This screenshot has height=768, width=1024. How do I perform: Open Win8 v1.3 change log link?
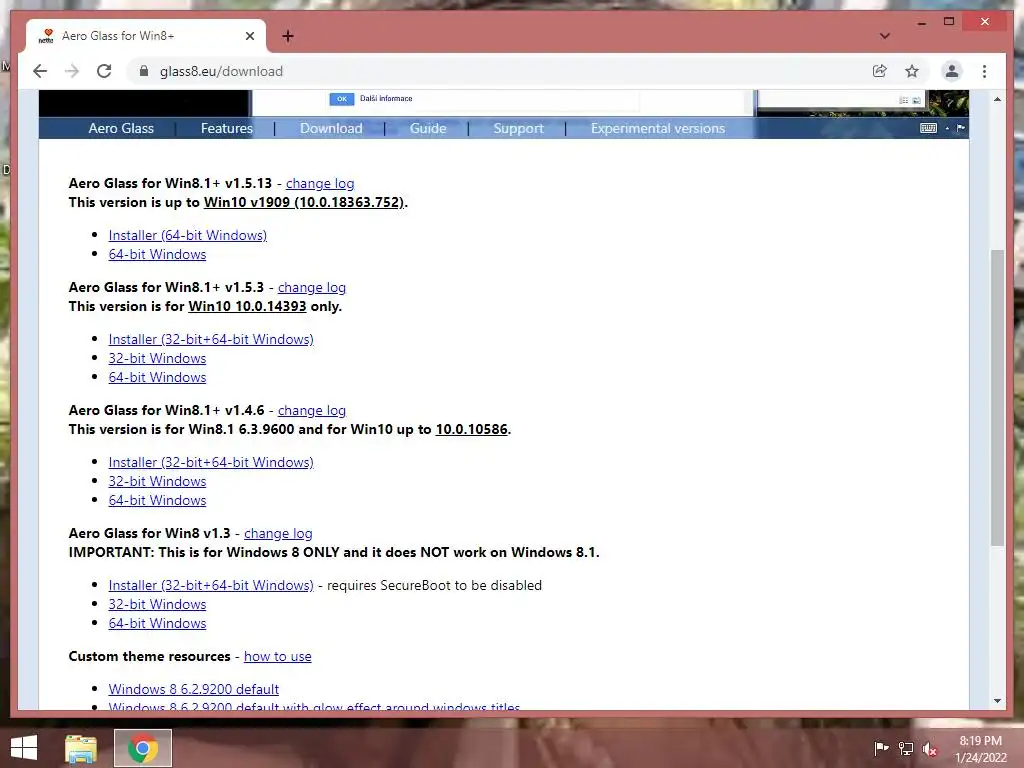coord(278,533)
